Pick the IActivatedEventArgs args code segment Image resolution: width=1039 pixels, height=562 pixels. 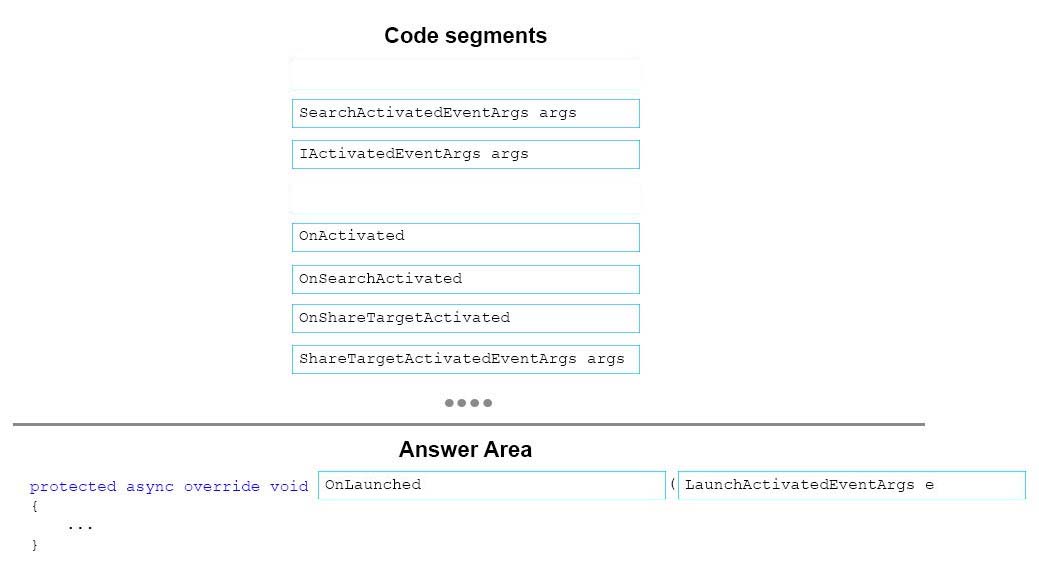465,154
